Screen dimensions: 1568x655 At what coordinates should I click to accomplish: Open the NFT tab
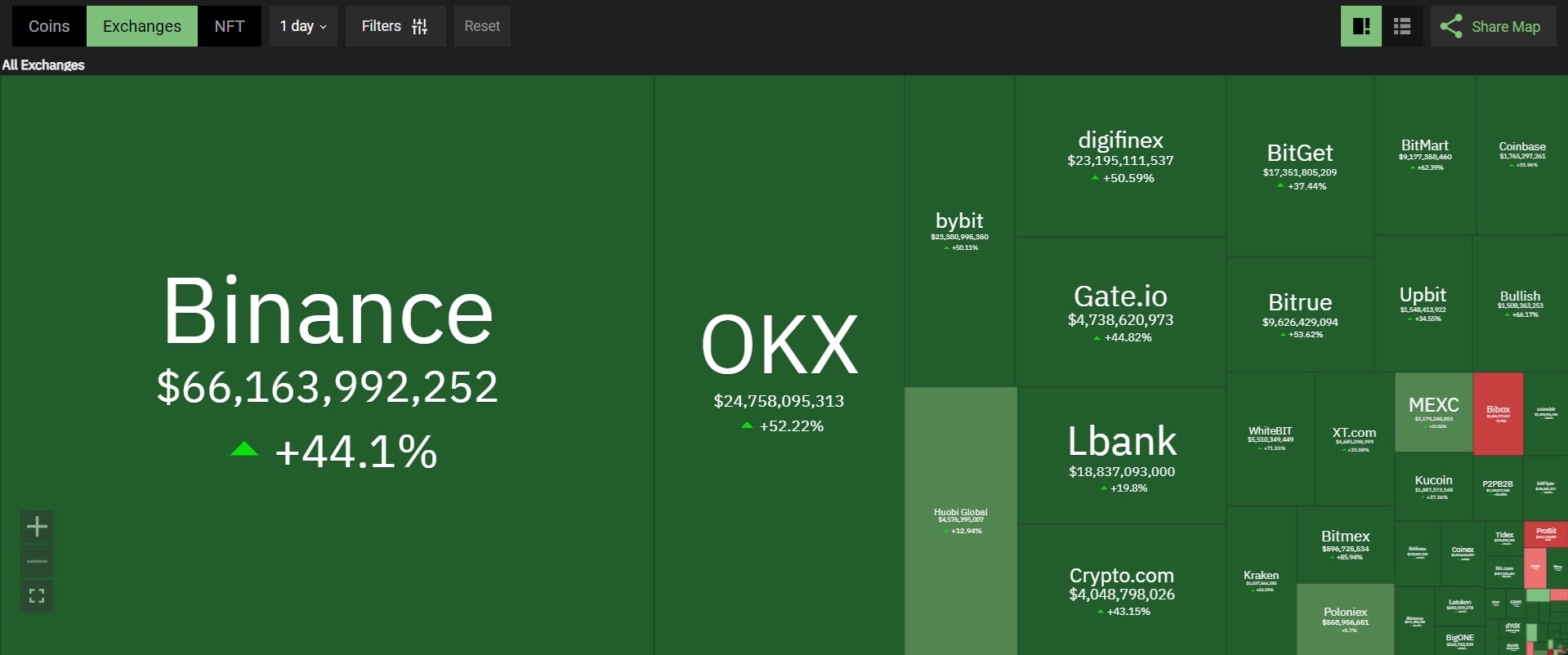[x=230, y=26]
